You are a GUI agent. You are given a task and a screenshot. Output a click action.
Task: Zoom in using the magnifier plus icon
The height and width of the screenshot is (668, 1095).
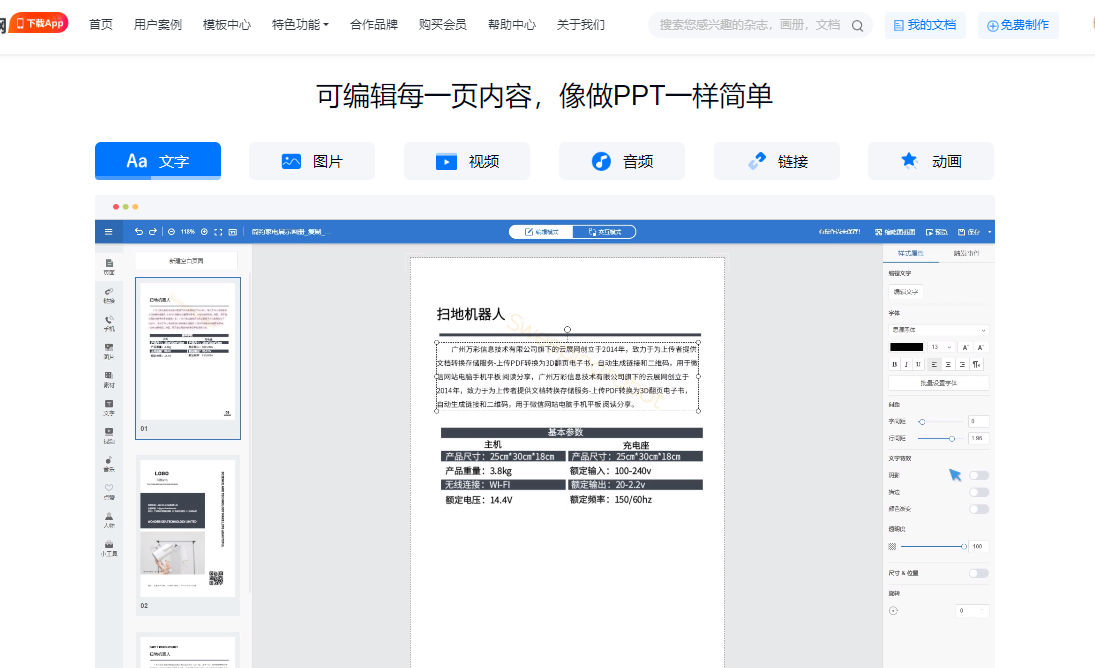click(x=204, y=231)
